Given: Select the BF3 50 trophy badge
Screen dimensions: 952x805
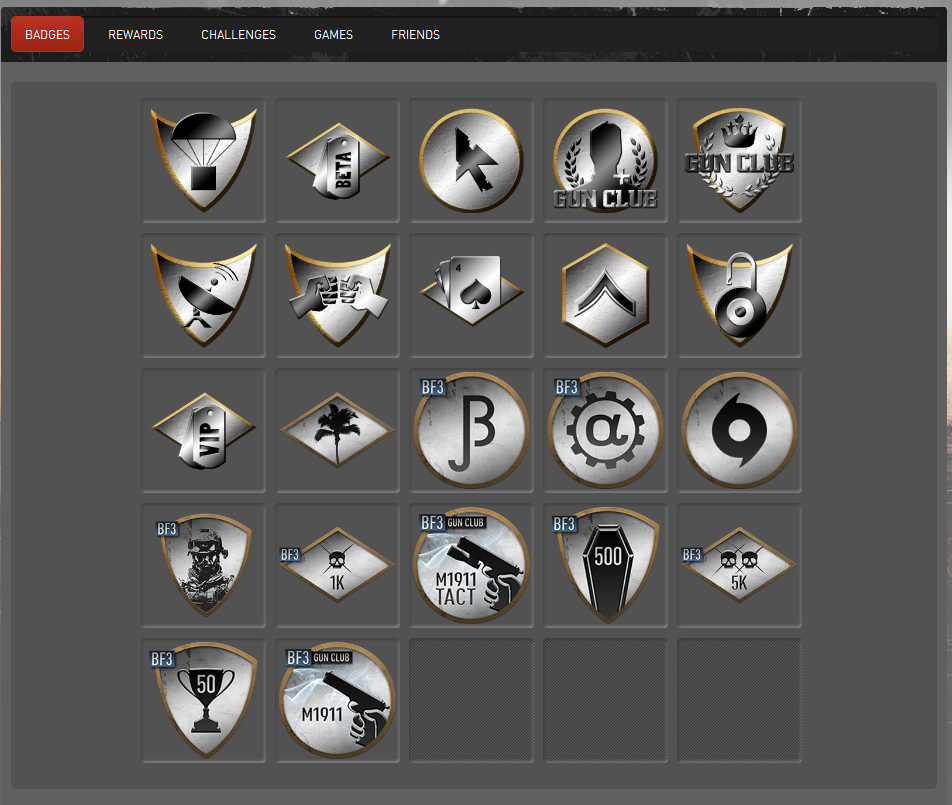Looking at the screenshot, I should (203, 700).
